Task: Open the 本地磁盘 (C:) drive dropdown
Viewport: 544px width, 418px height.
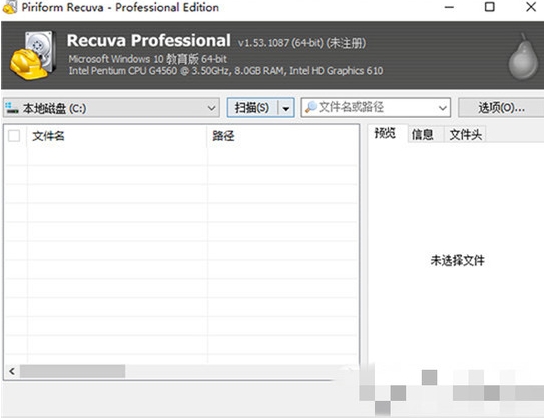Action: (111, 108)
